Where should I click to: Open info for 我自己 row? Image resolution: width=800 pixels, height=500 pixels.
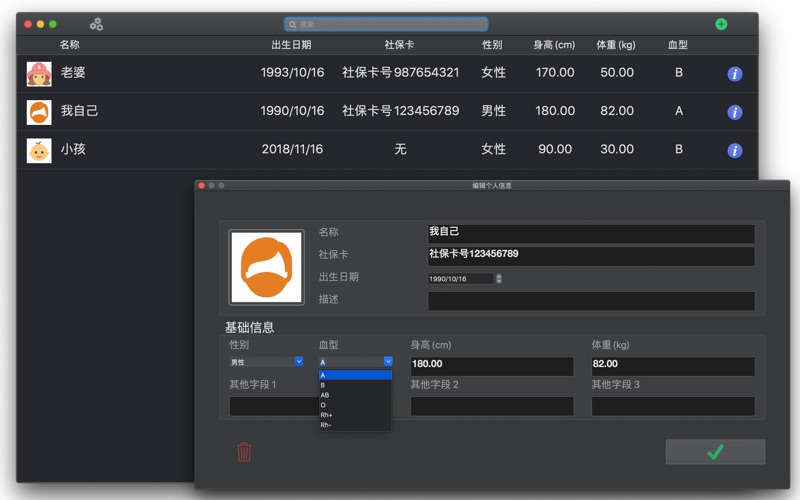point(734,112)
